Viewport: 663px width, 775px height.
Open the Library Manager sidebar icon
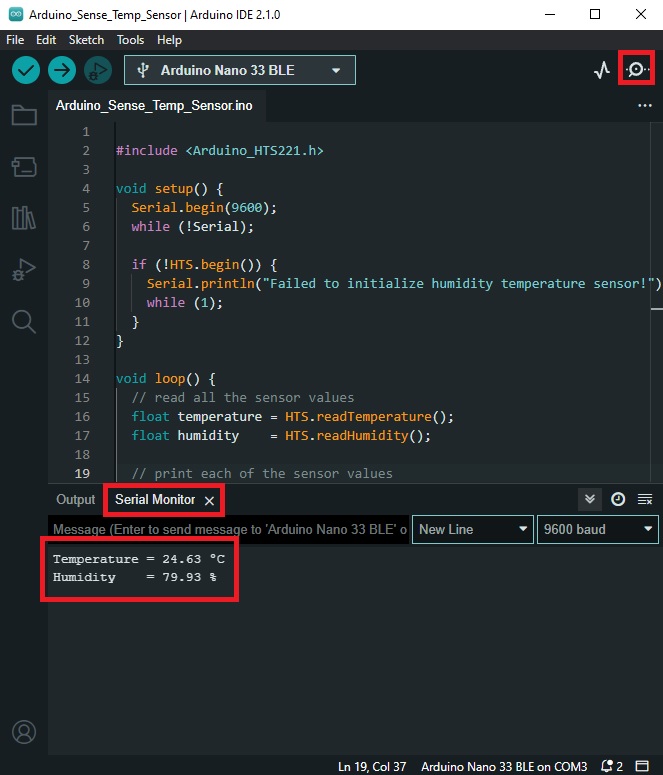pos(24,218)
